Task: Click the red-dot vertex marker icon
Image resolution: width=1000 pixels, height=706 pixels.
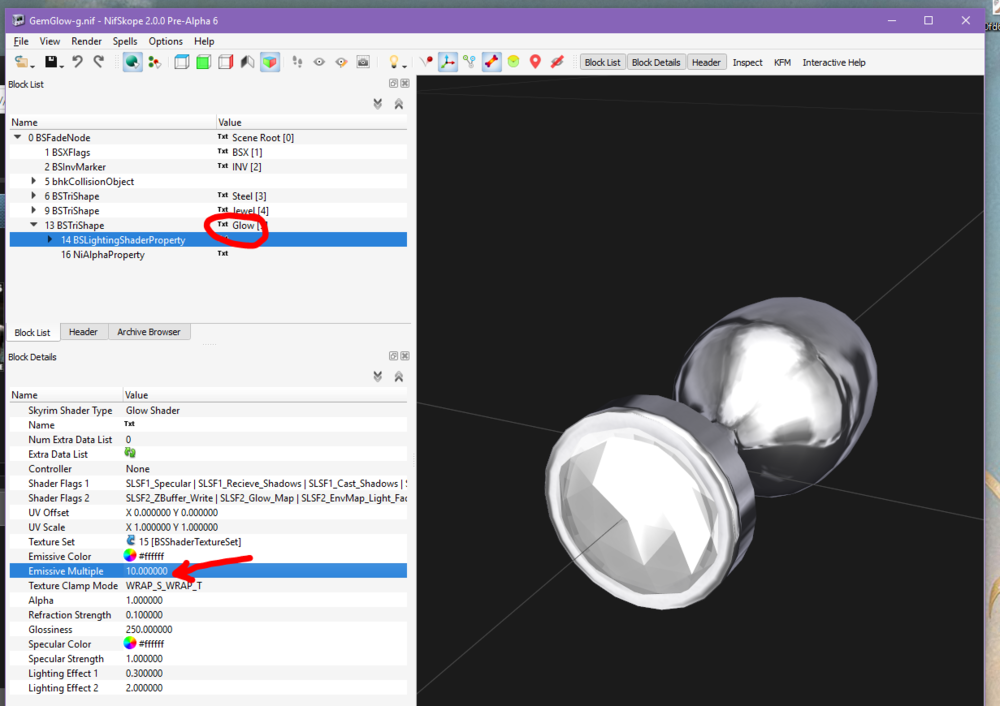Action: [426, 62]
